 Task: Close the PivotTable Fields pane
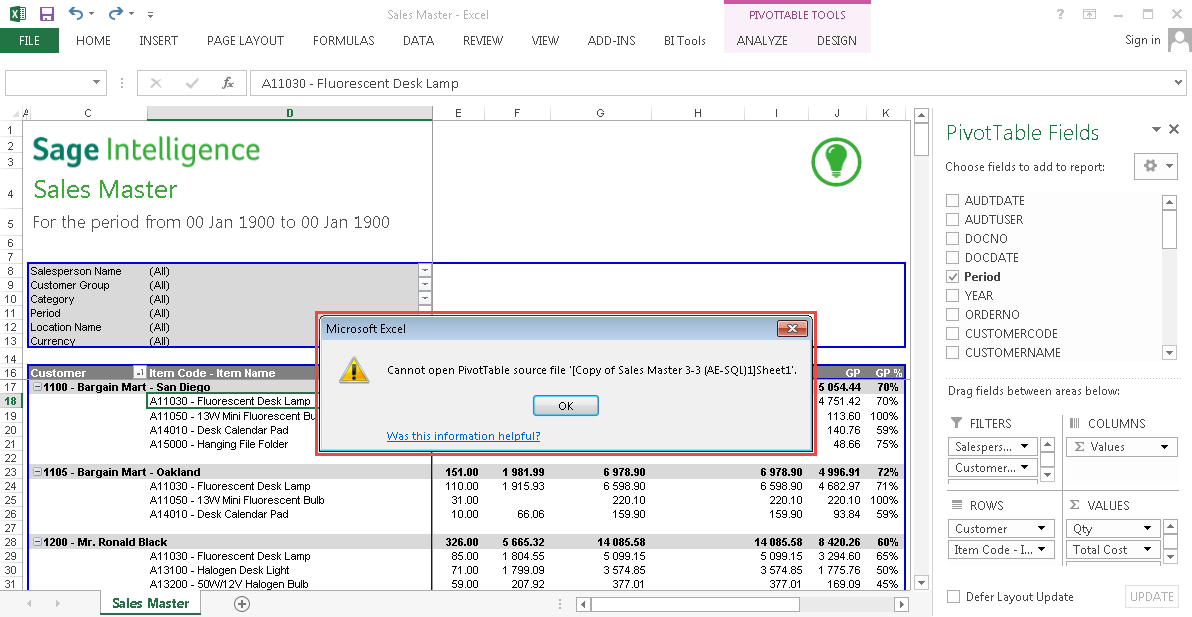point(1174,129)
